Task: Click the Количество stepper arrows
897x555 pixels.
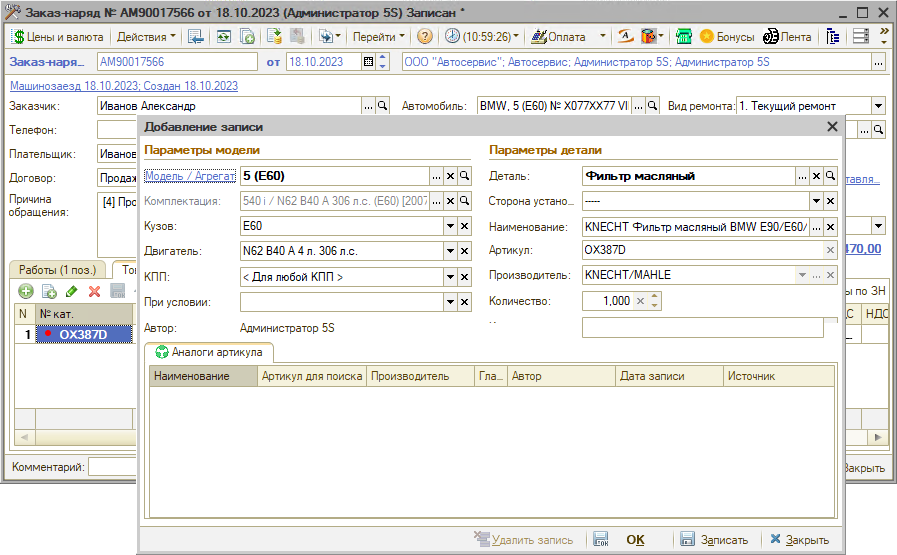Action: pyautogui.click(x=655, y=301)
